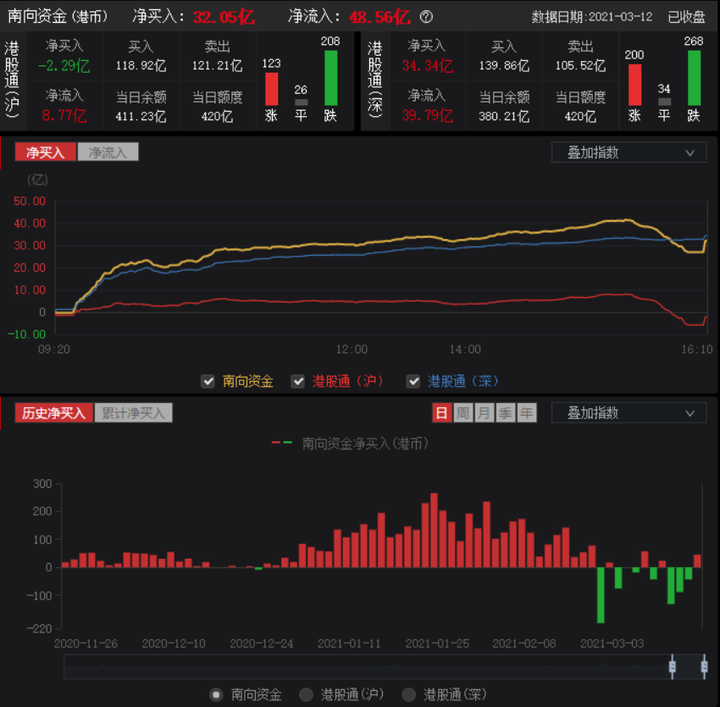Screen dimensions: 720x707
Task: Click the 39.79亿 net inflow value
Action: pos(428,116)
